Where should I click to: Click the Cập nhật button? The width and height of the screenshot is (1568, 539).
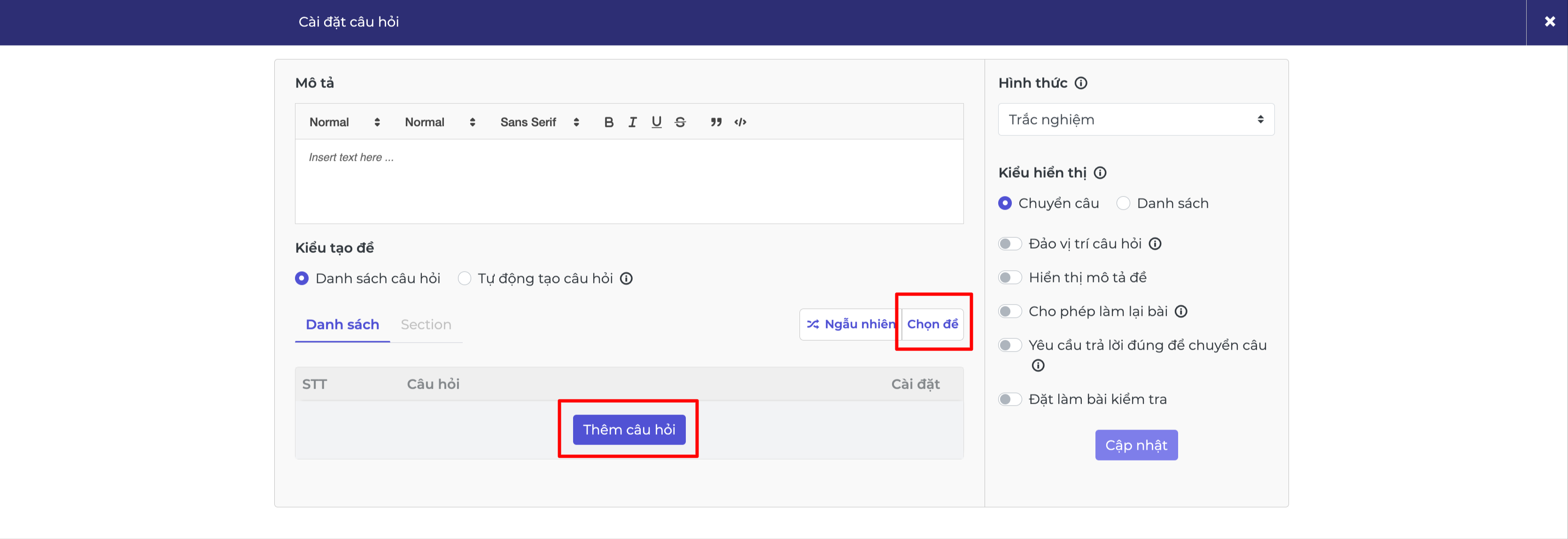pos(1136,445)
